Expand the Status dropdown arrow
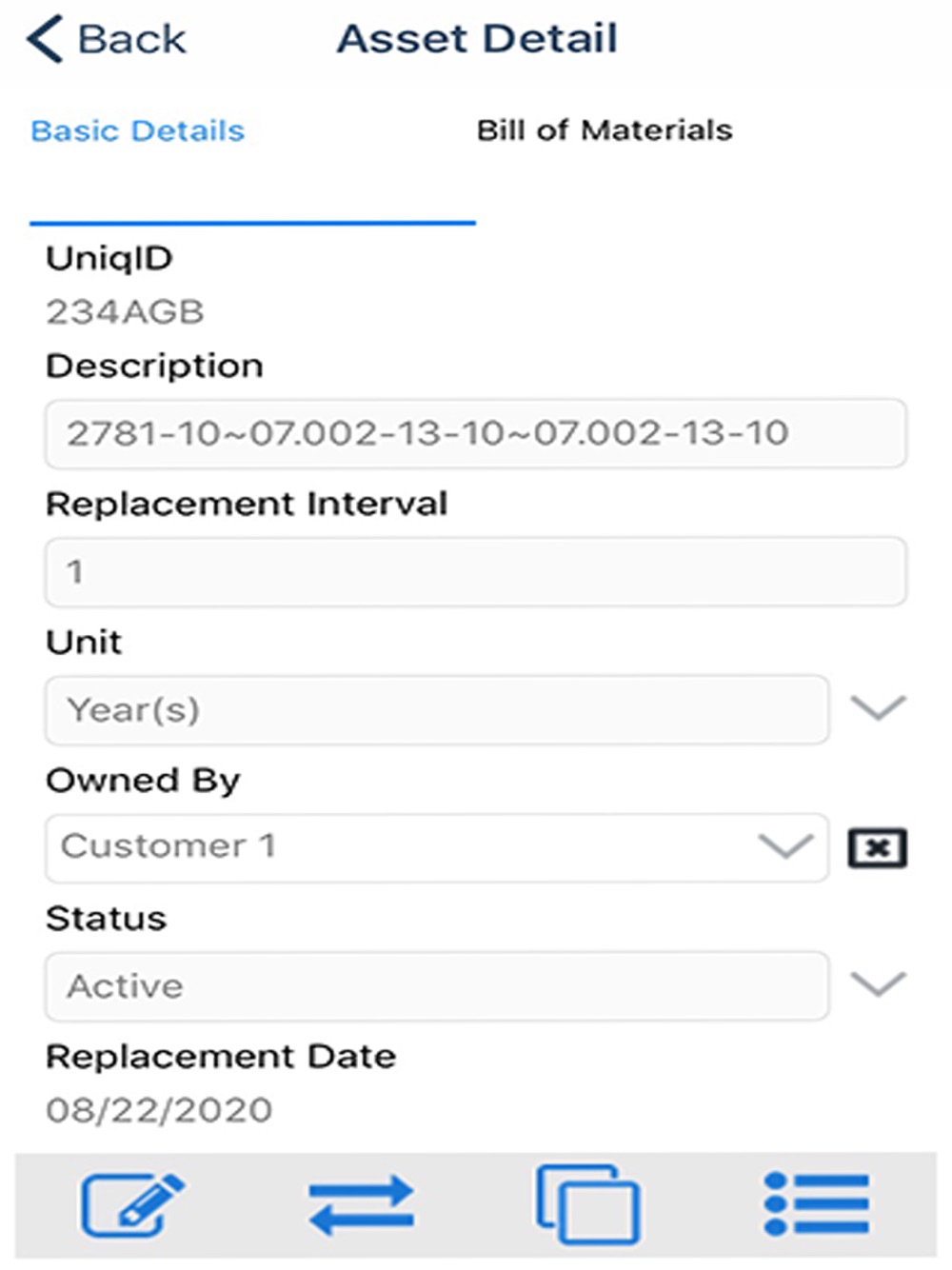This screenshot has height=1270, width=952. click(877, 984)
